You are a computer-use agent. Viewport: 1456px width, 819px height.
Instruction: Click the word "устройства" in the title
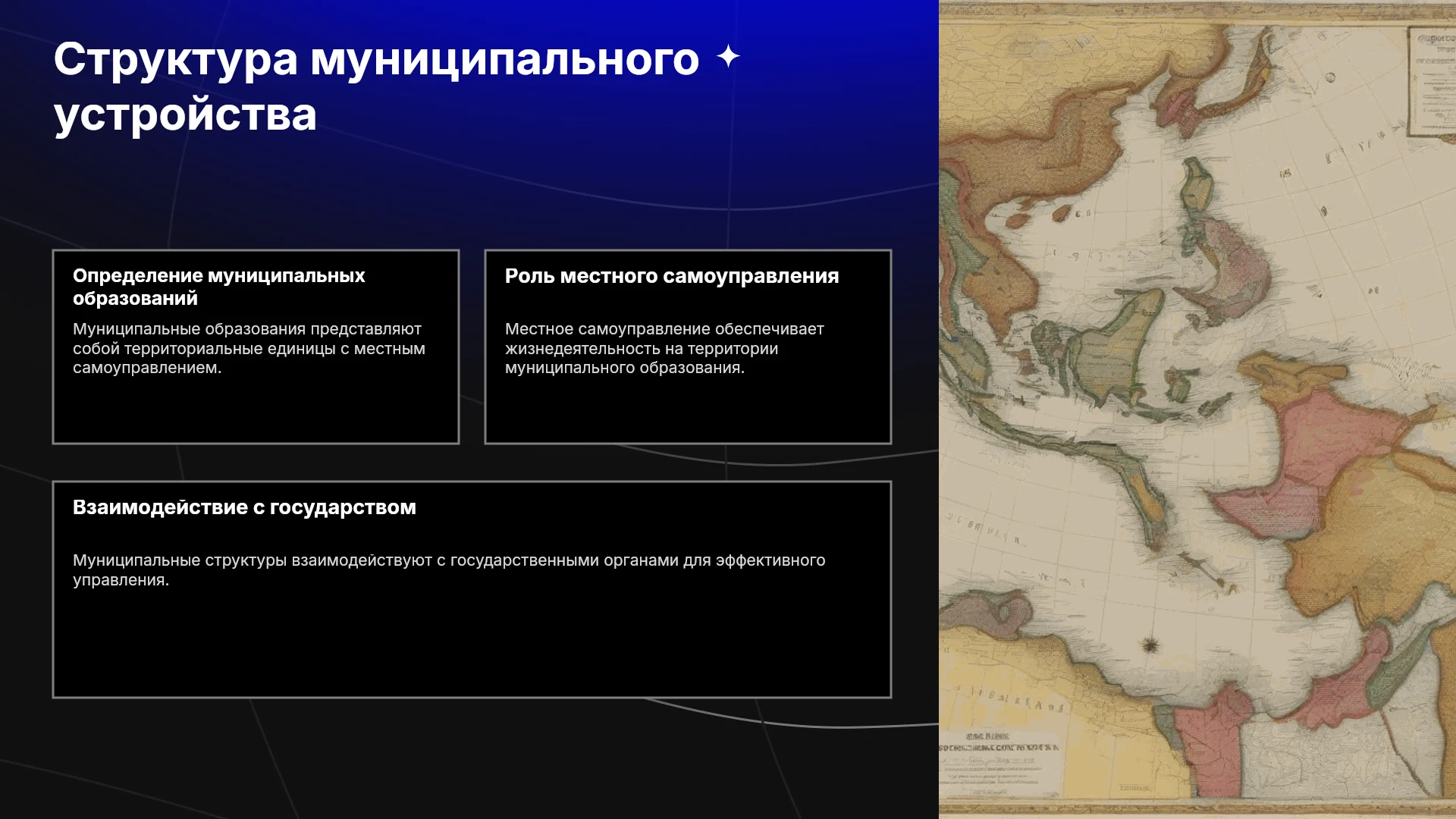[x=185, y=115]
